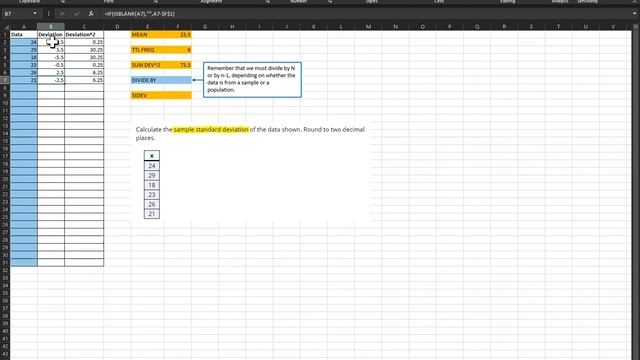Click data cell containing 18

[x=24, y=57]
